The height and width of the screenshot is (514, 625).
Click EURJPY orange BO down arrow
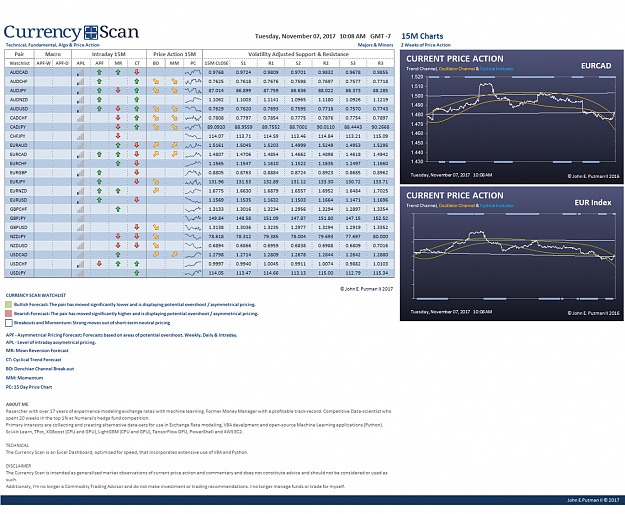point(156,182)
